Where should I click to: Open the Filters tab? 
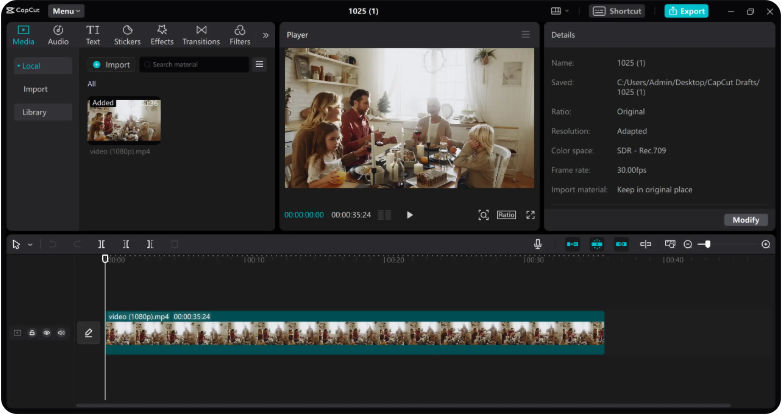coord(240,35)
